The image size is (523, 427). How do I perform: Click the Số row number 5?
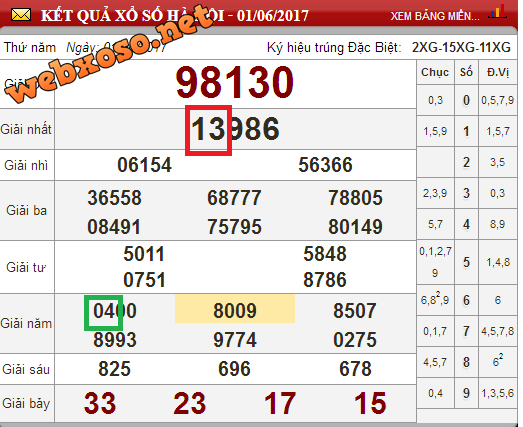tap(466, 262)
